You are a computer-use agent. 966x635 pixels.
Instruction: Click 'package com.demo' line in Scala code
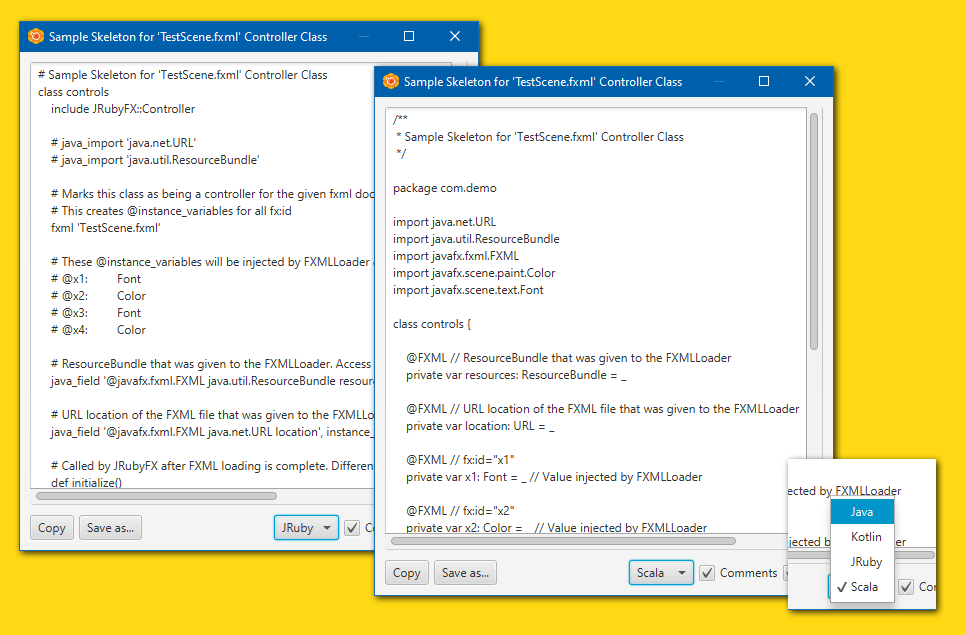click(445, 188)
